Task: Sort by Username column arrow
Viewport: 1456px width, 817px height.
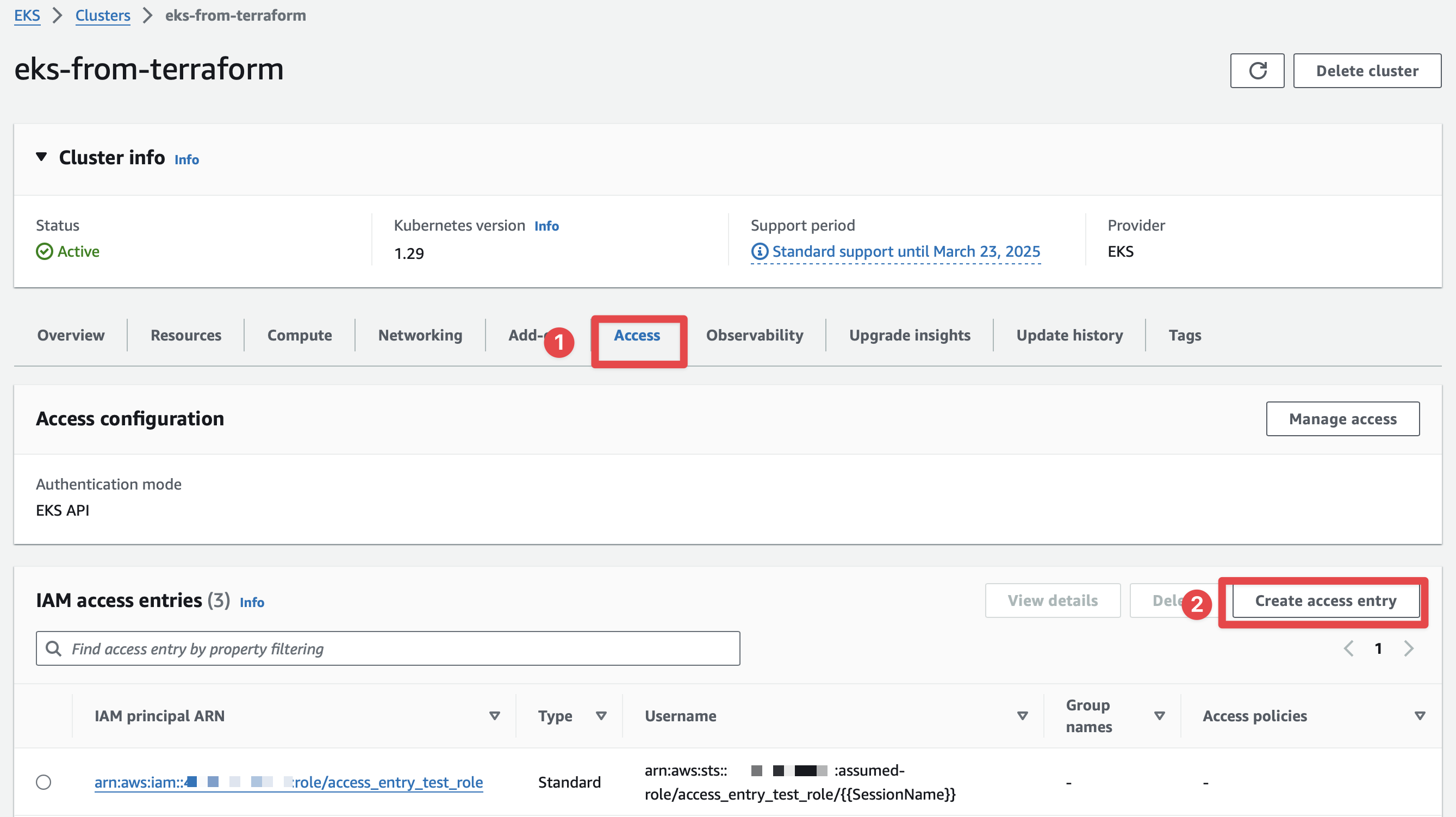Action: click(1022, 716)
